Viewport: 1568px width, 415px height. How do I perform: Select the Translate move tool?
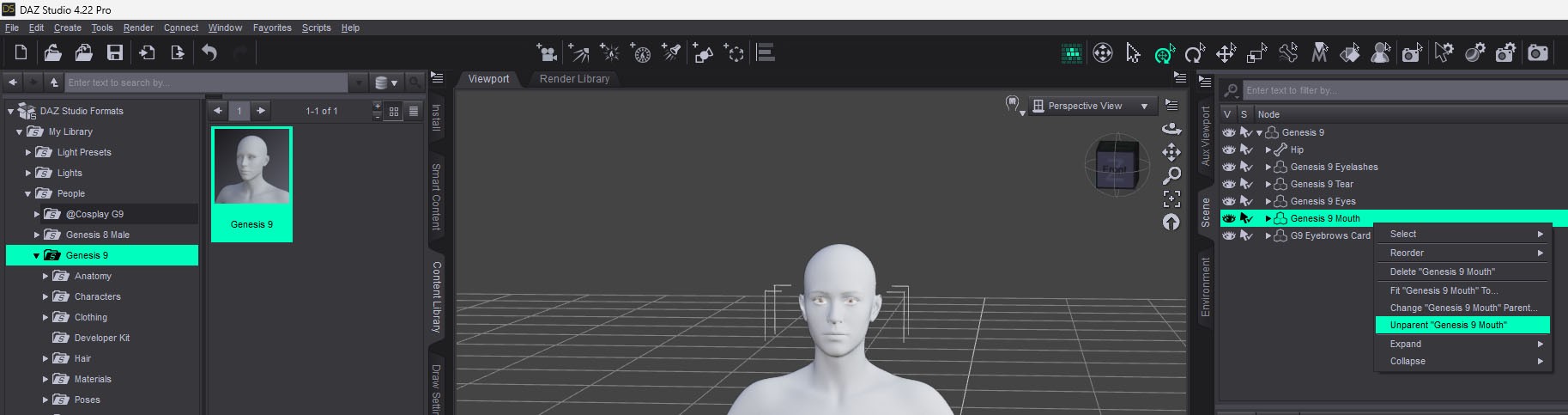(x=1226, y=53)
